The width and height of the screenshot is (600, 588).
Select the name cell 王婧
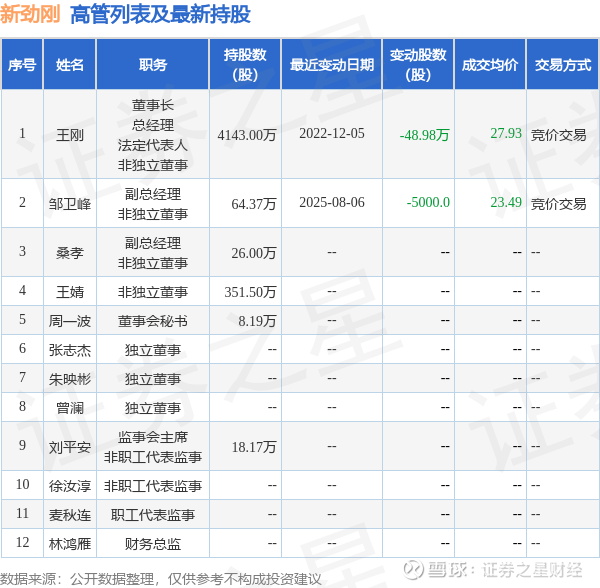tap(70, 292)
